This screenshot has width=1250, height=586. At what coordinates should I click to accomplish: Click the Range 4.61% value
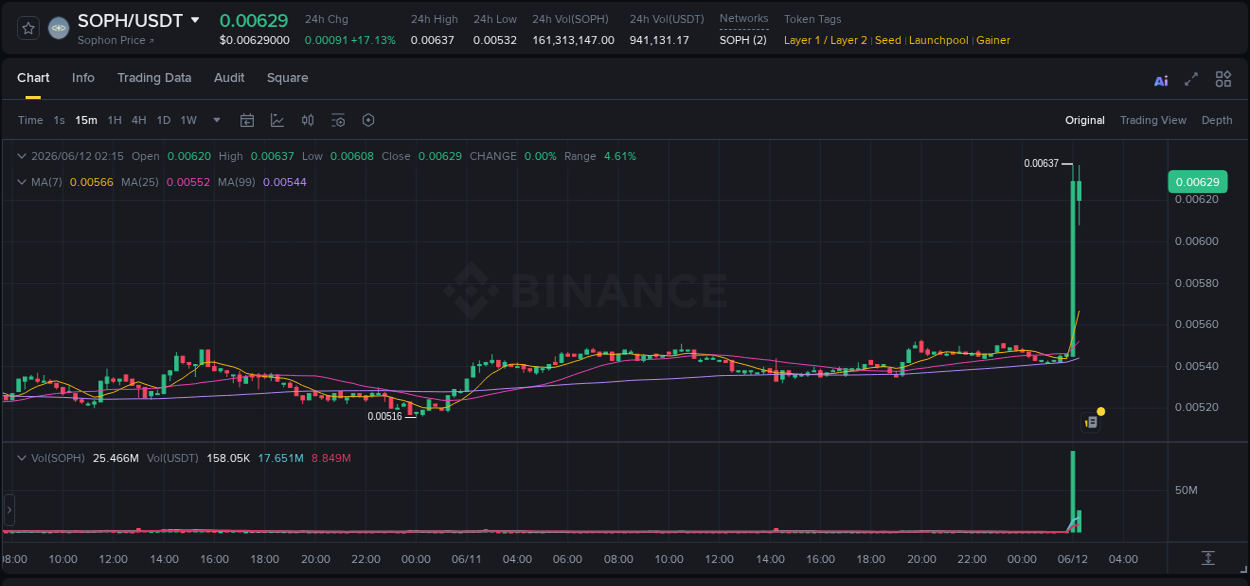click(620, 156)
